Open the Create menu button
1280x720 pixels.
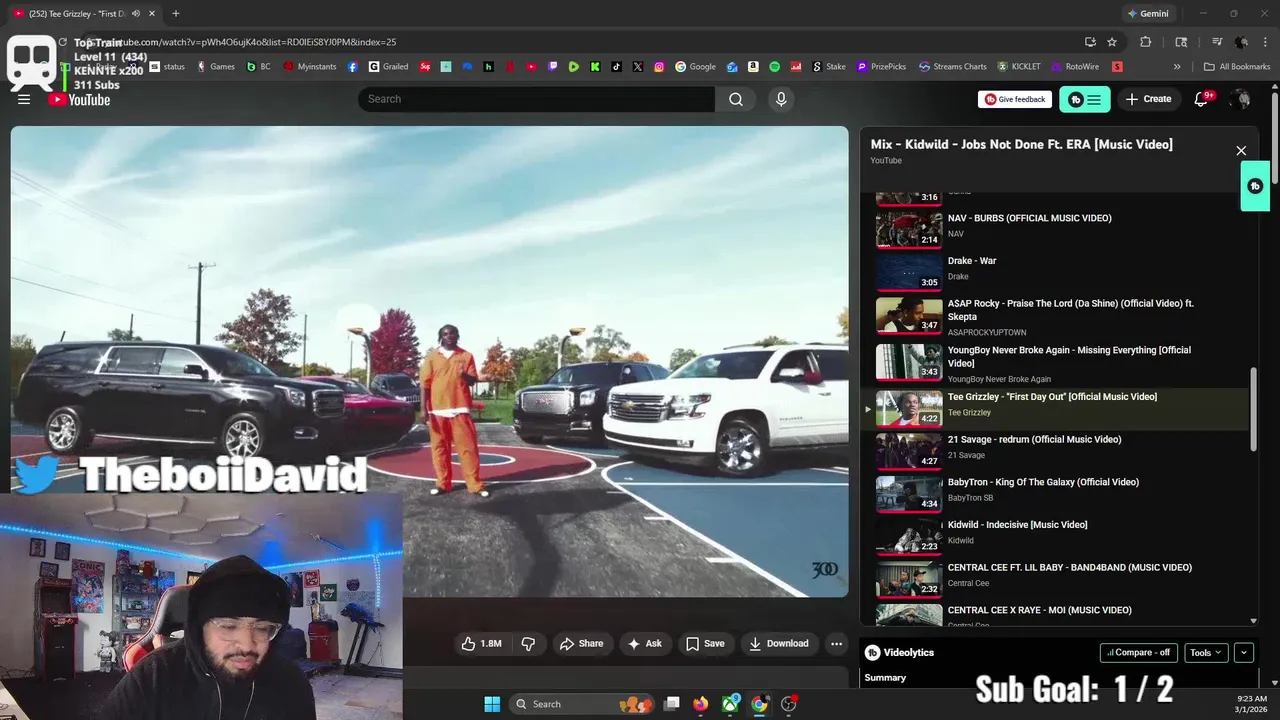(x=1148, y=99)
